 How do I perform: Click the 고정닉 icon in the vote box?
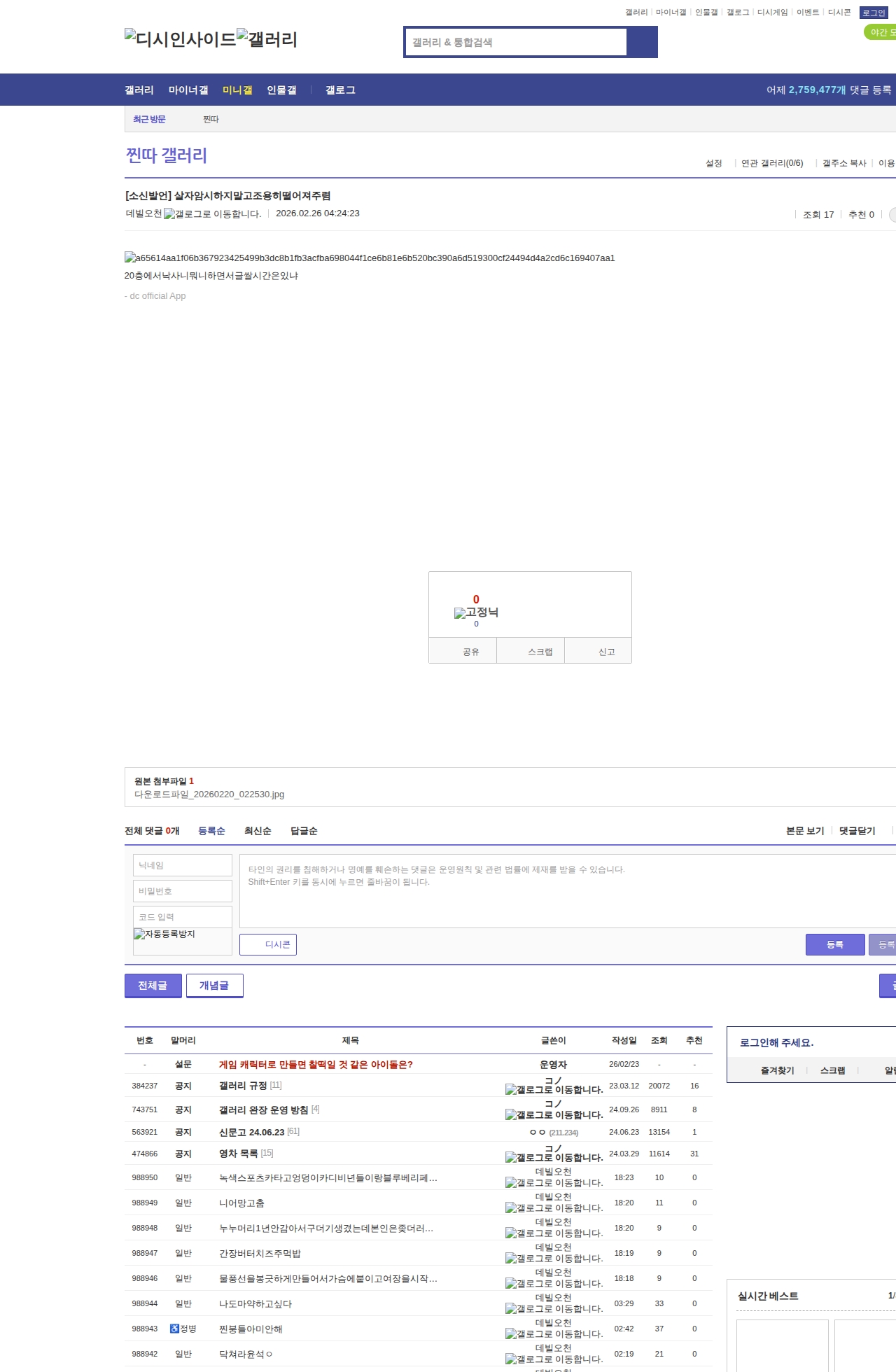coord(476,612)
